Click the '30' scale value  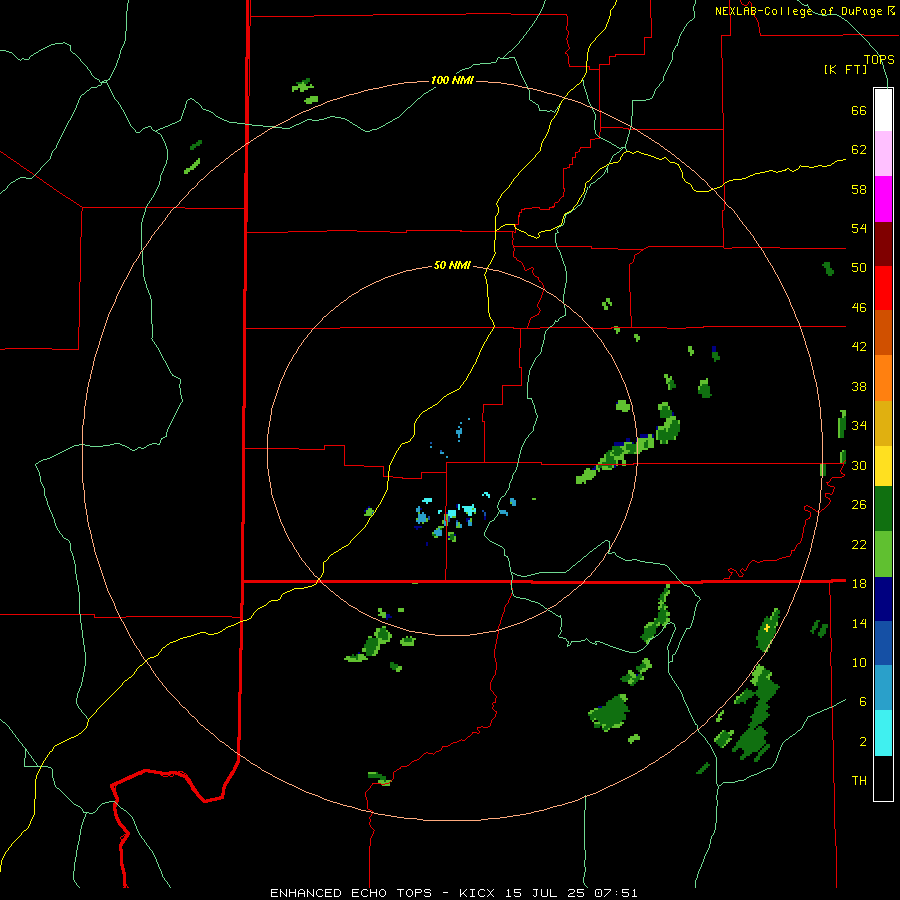point(859,465)
